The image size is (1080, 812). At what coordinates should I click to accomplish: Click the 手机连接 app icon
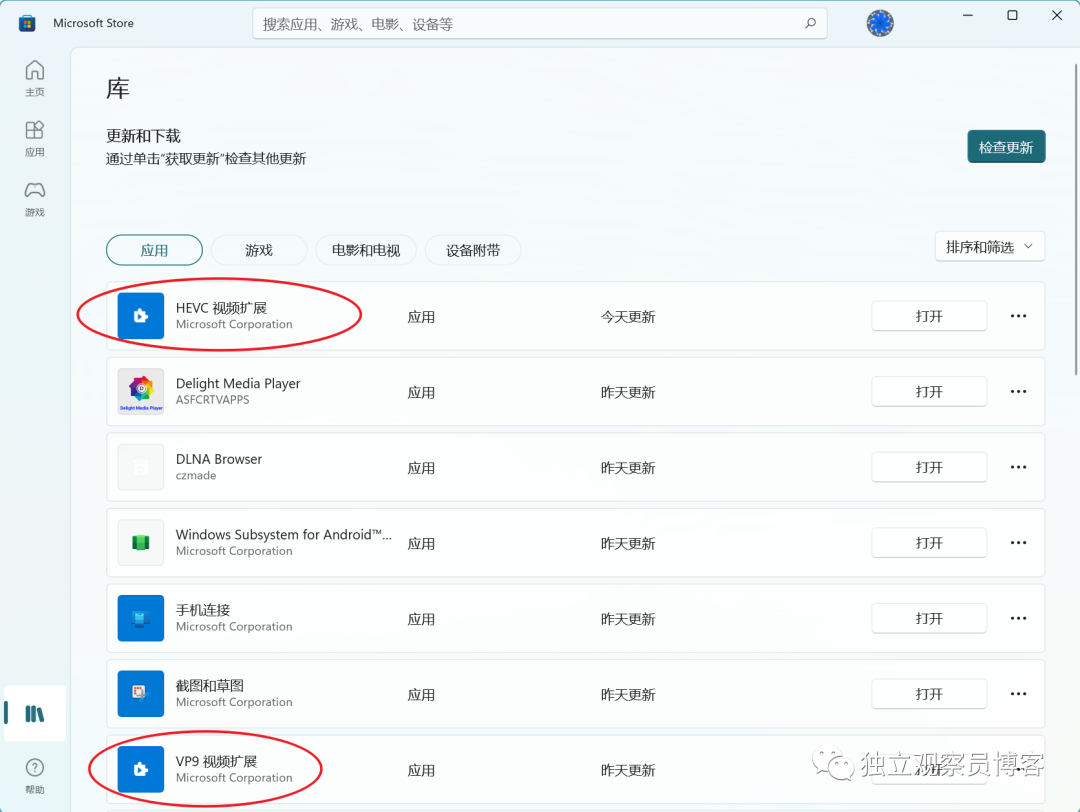coord(141,618)
